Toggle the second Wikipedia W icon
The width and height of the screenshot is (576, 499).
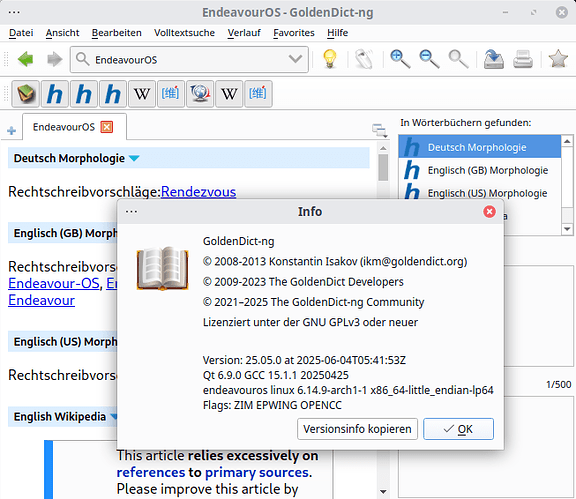[x=229, y=94]
